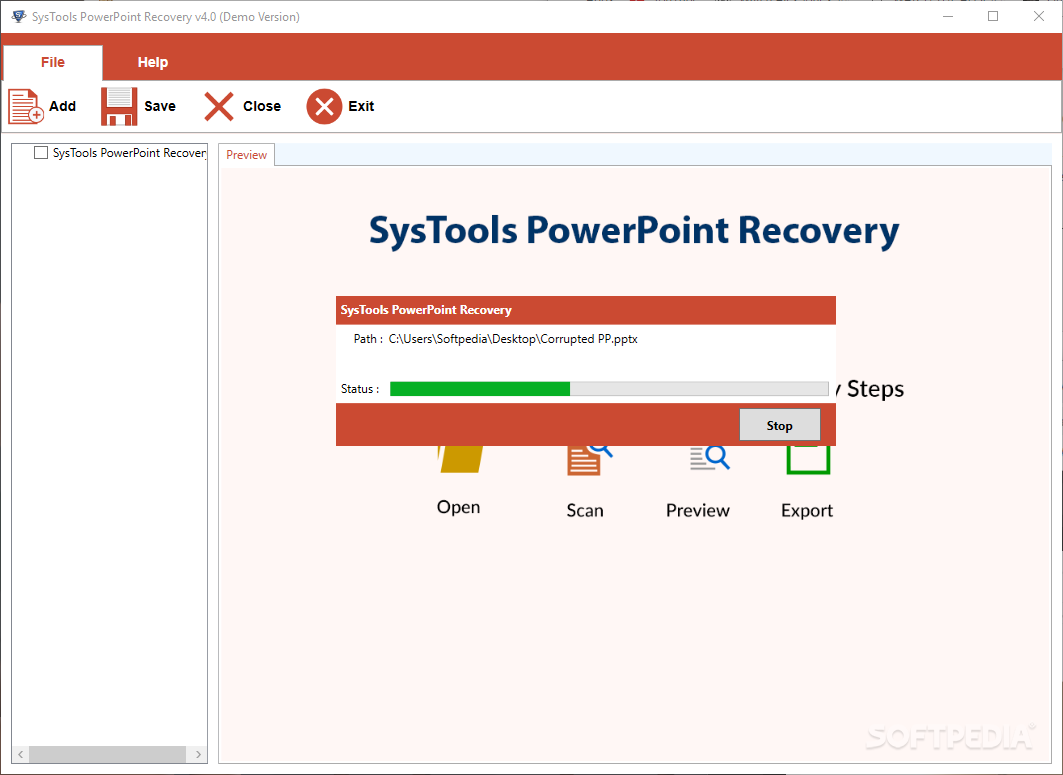Click the Open folder icon
1063x775 pixels.
[462, 459]
